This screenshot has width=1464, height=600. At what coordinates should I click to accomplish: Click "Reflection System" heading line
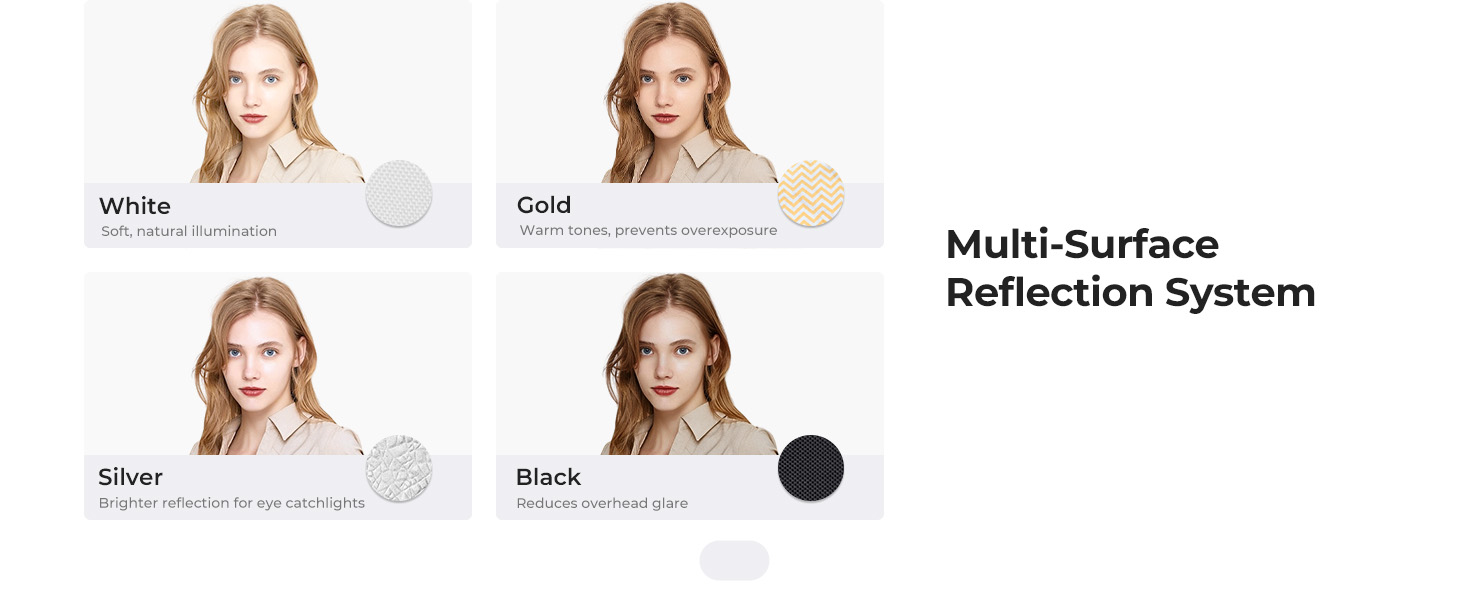(x=1130, y=293)
